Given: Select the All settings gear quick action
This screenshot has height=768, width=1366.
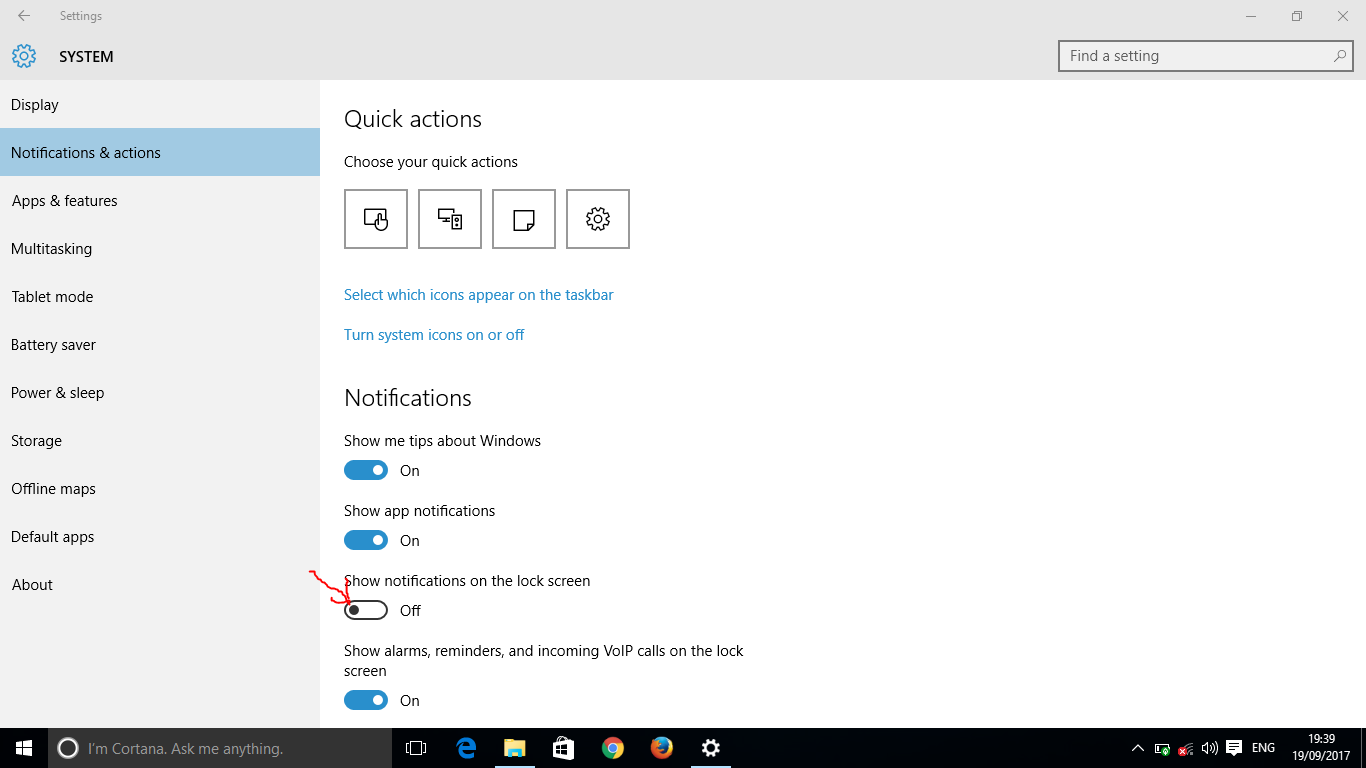Looking at the screenshot, I should pyautogui.click(x=598, y=218).
